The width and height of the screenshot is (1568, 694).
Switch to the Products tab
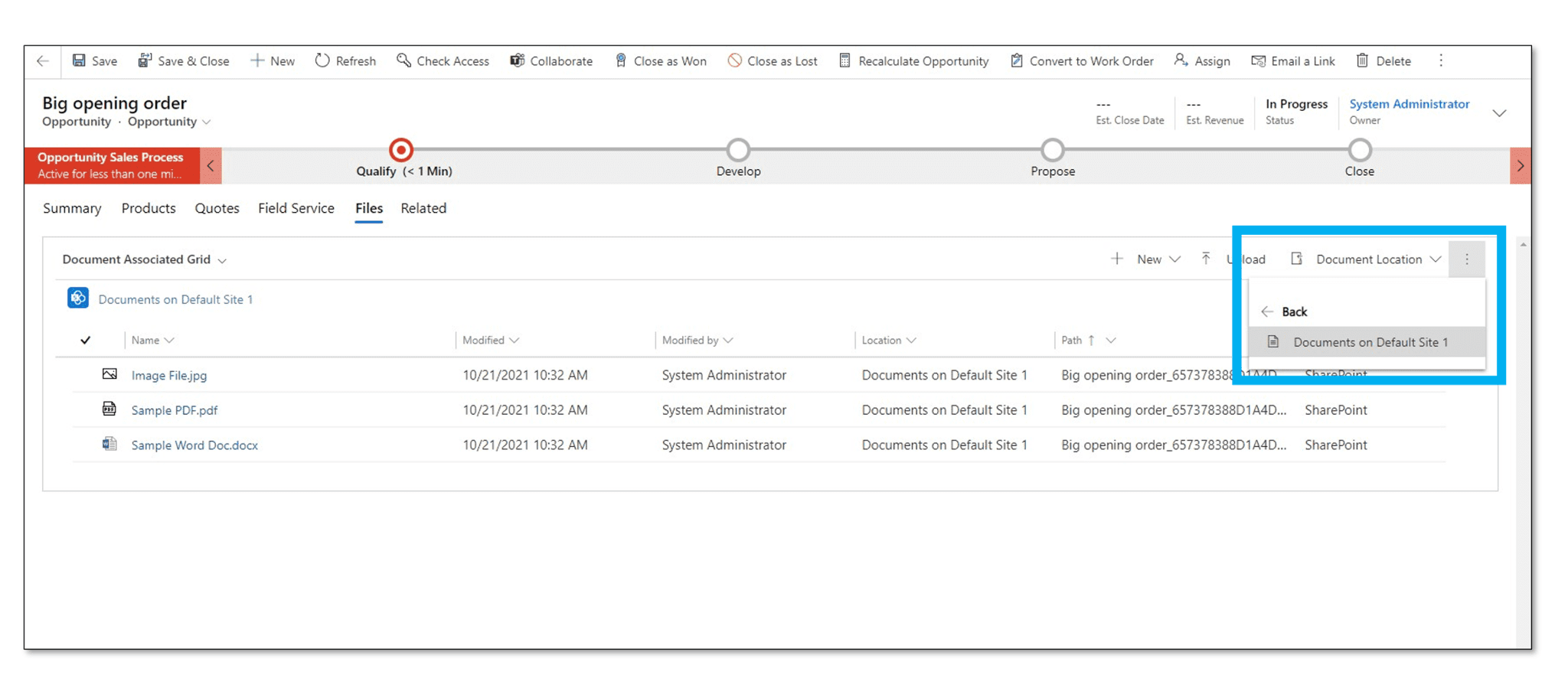click(149, 208)
